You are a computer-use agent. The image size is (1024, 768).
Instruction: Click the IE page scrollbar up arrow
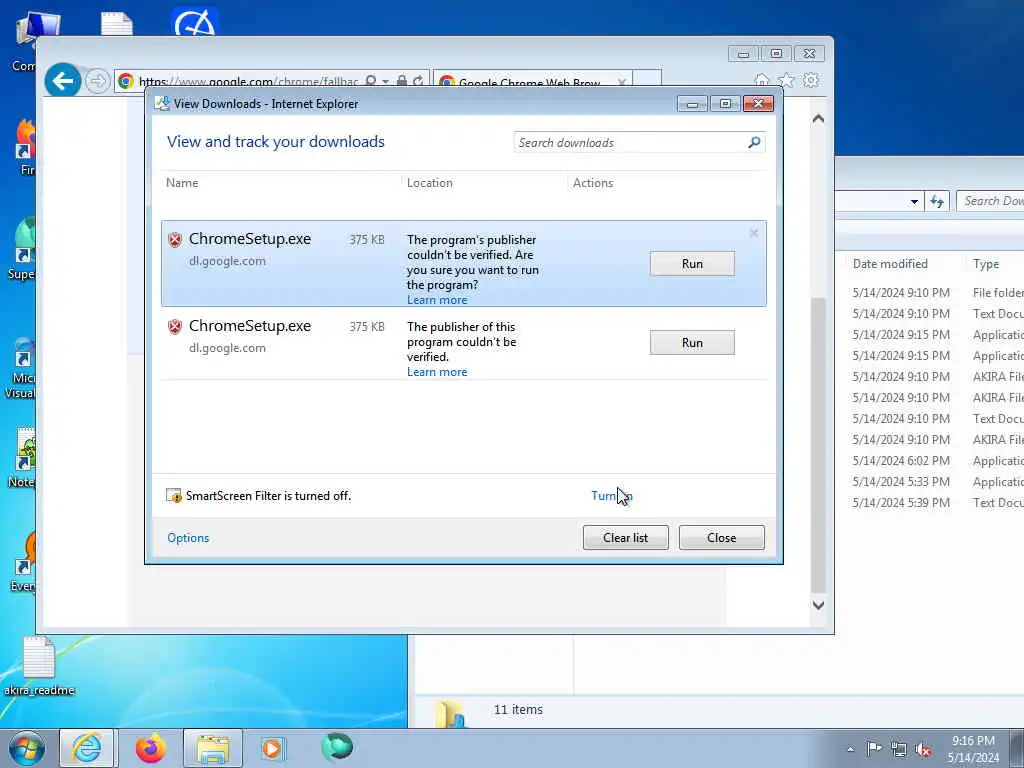click(818, 119)
